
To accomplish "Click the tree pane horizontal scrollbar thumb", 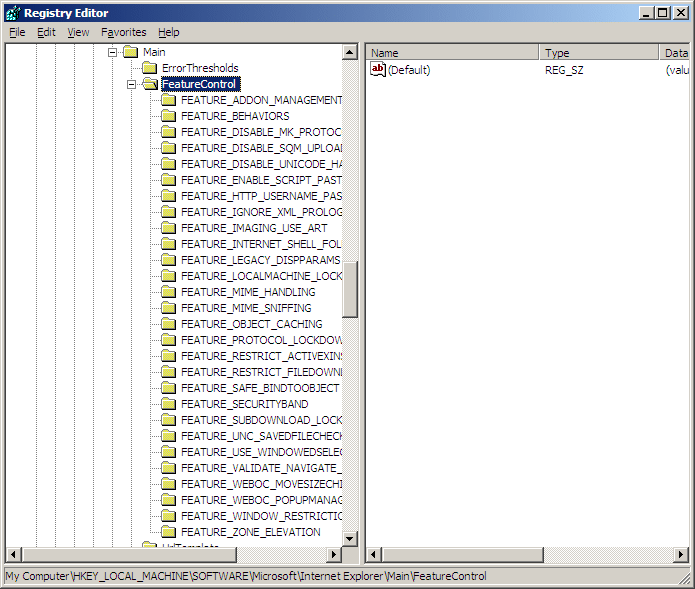I will pos(129,554).
